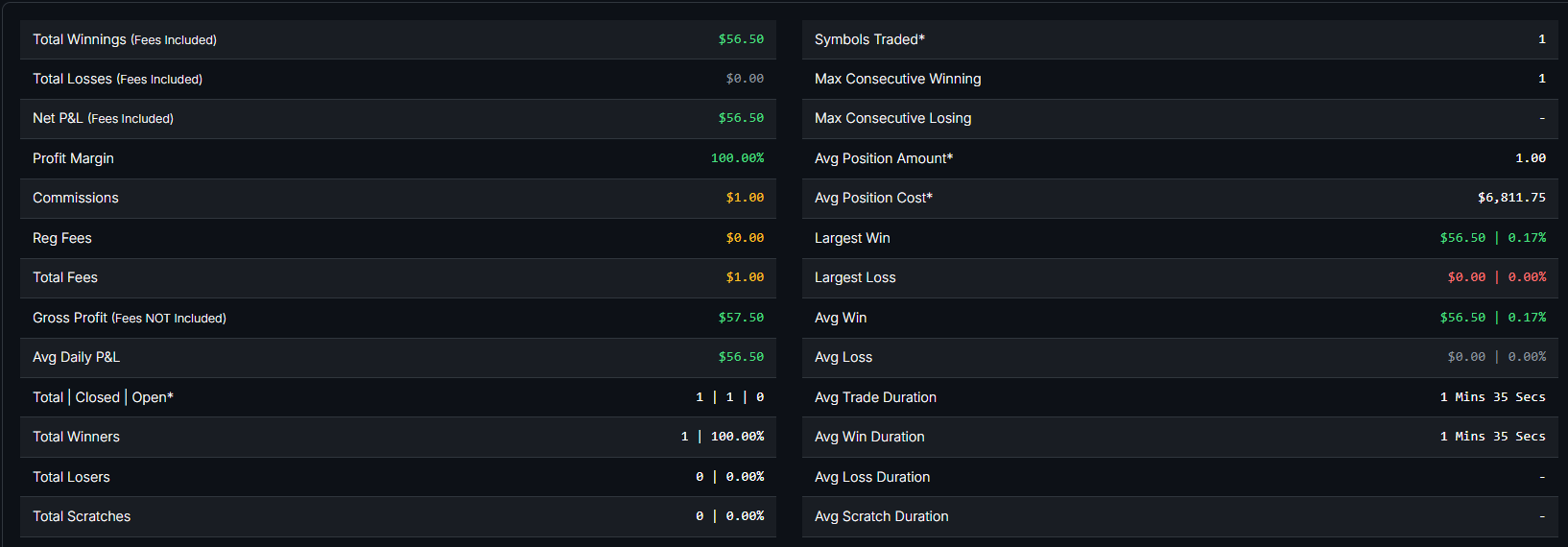Click the Avg Win Duration value
Screen dimensions: 1568x547
(x=1492, y=437)
